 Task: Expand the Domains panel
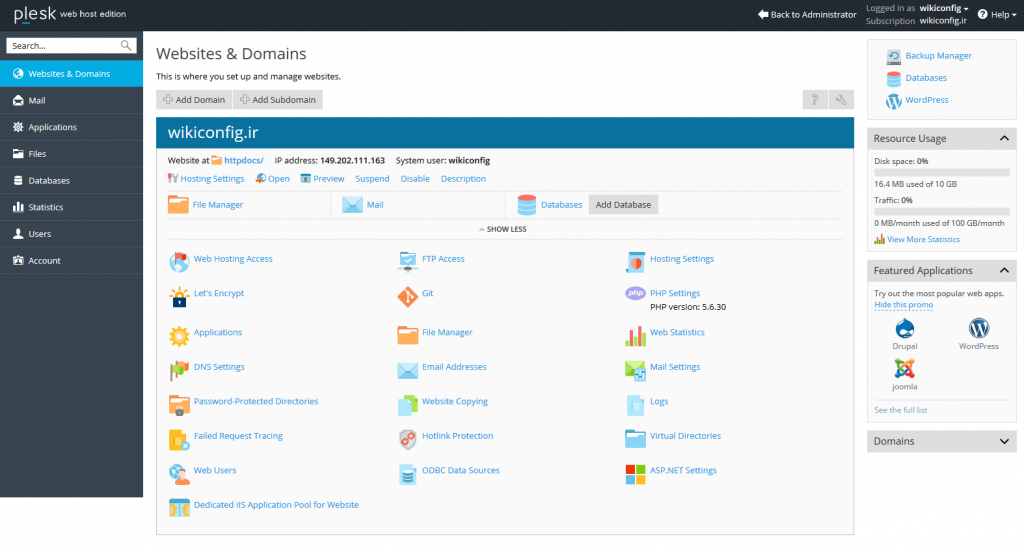(1004, 442)
